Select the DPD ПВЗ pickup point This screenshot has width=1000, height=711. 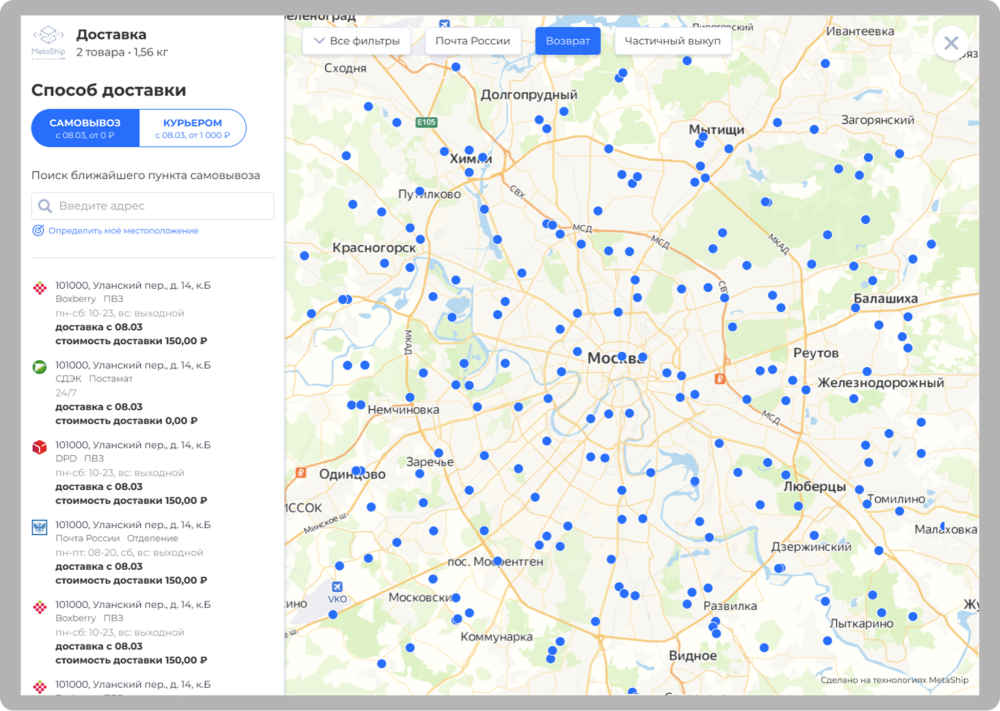click(153, 472)
